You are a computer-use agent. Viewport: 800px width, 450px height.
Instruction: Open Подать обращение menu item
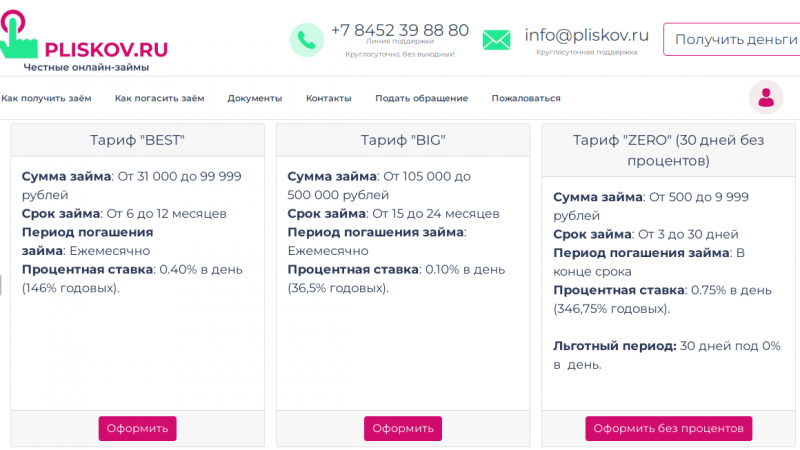coord(421,98)
